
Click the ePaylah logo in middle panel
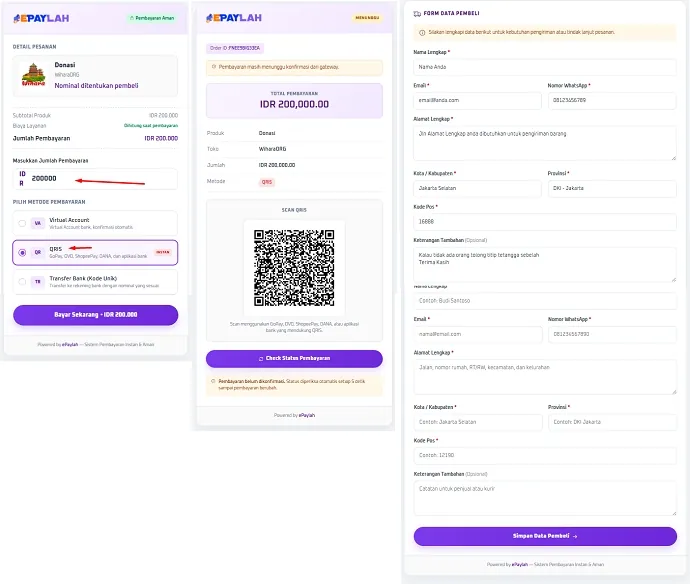coord(234,18)
